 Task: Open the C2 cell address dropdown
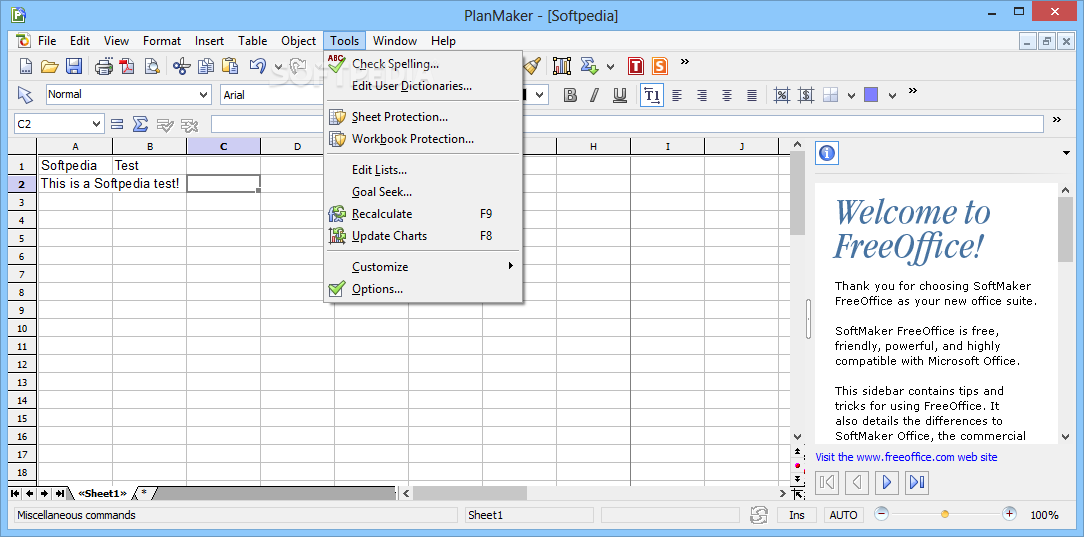coord(96,124)
